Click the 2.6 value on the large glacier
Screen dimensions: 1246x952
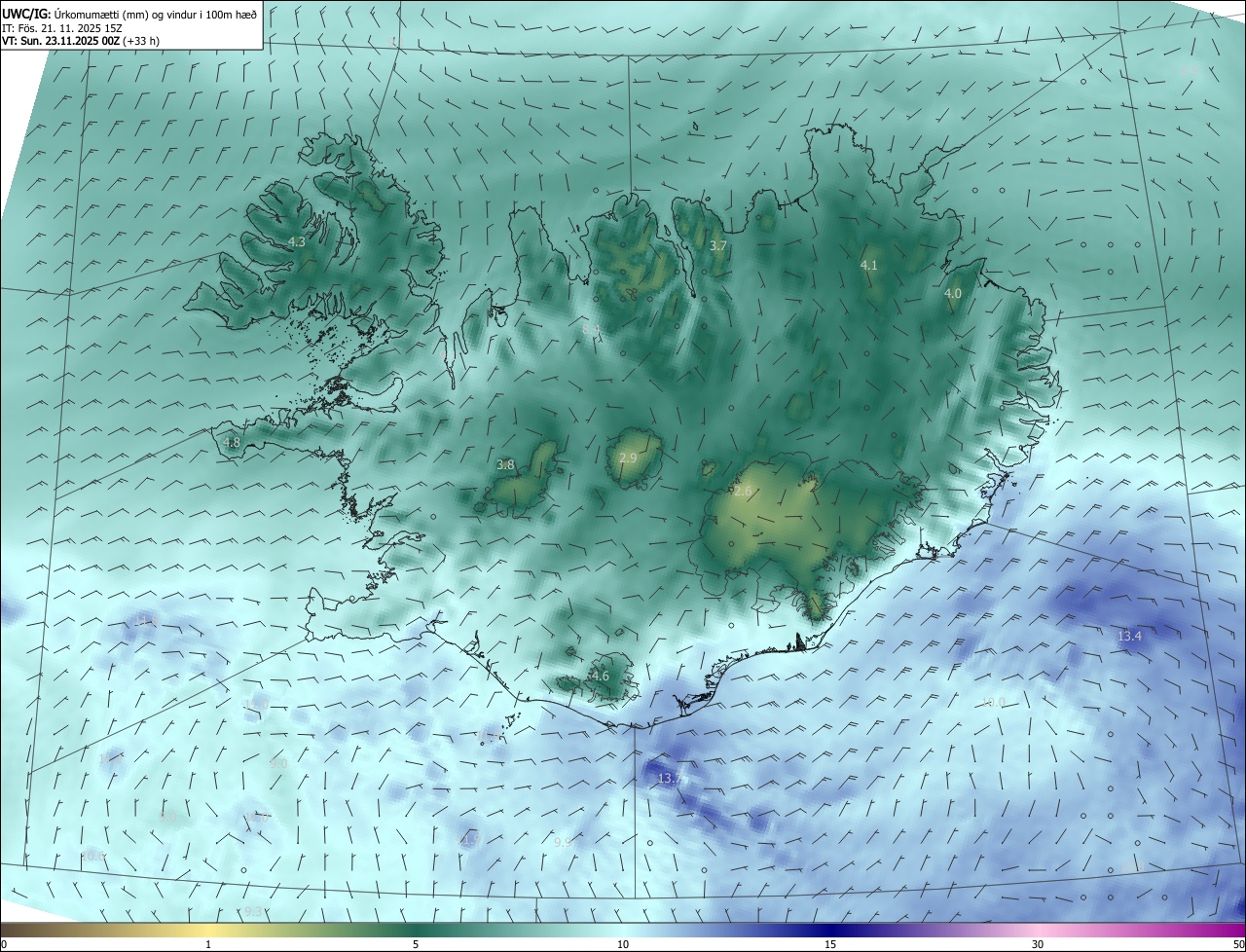click(743, 492)
